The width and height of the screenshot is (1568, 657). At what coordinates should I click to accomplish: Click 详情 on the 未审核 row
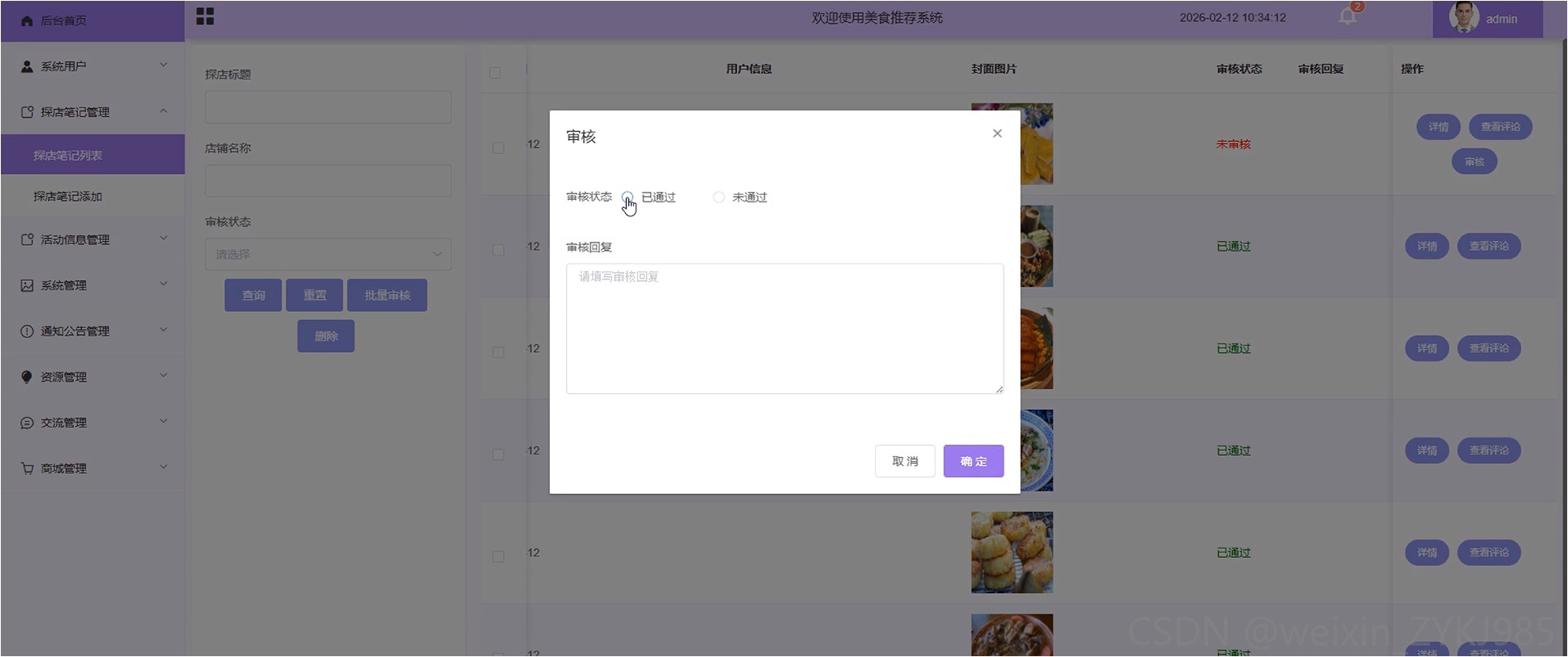[1439, 127]
